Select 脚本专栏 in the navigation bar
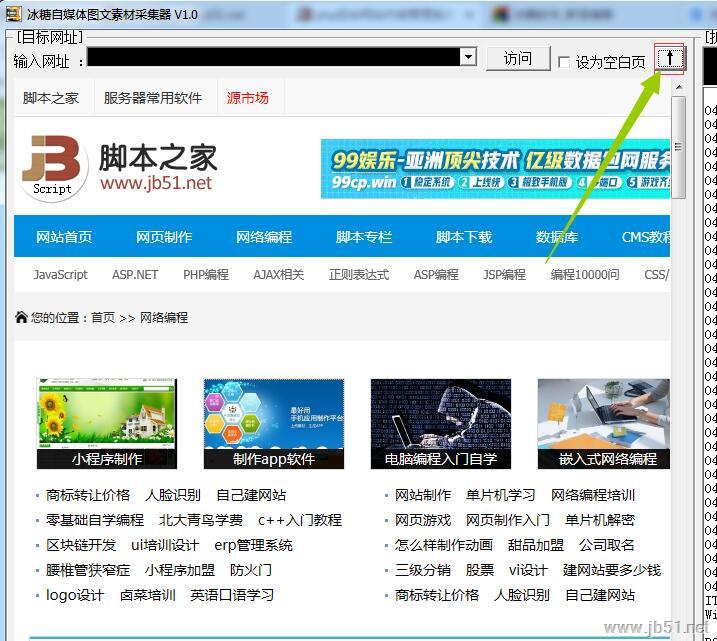Screen dimensions: 717x641 pos(364,237)
